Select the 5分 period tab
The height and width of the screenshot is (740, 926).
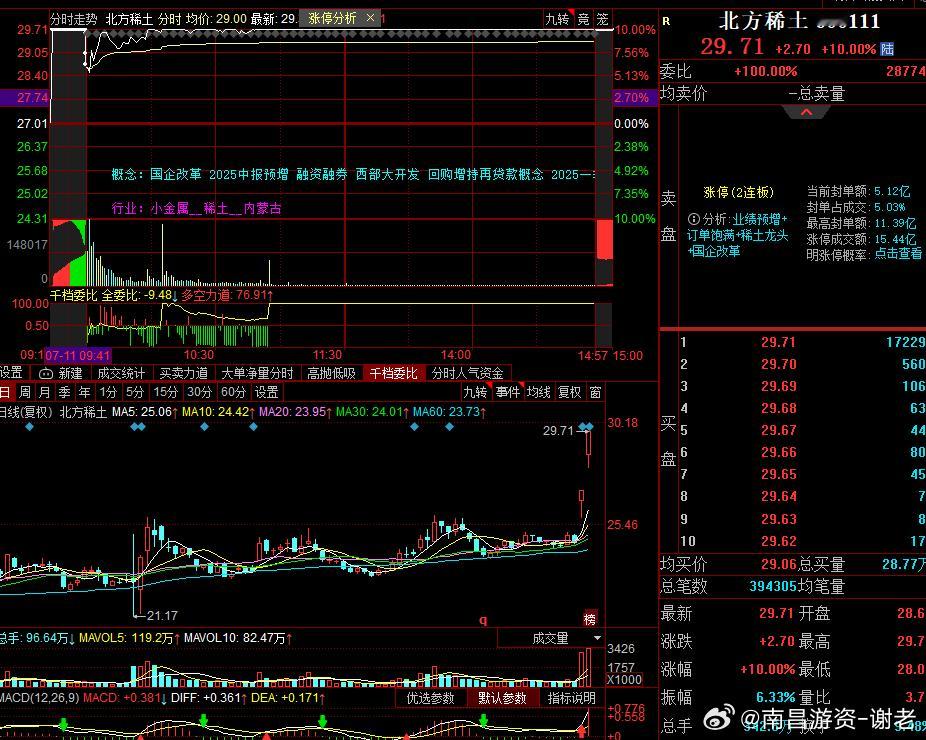135,392
